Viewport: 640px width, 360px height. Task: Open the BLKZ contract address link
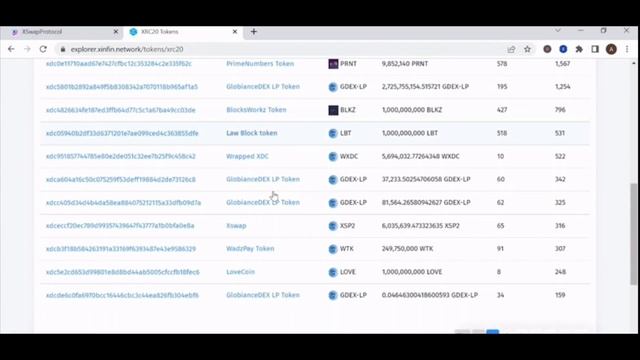pyautogui.click(x=121, y=110)
